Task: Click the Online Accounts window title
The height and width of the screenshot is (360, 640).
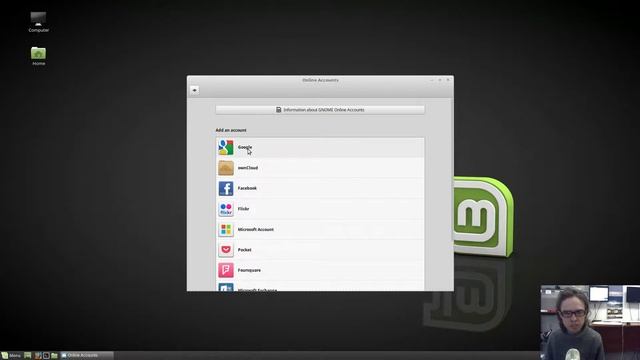Action: tap(320, 80)
